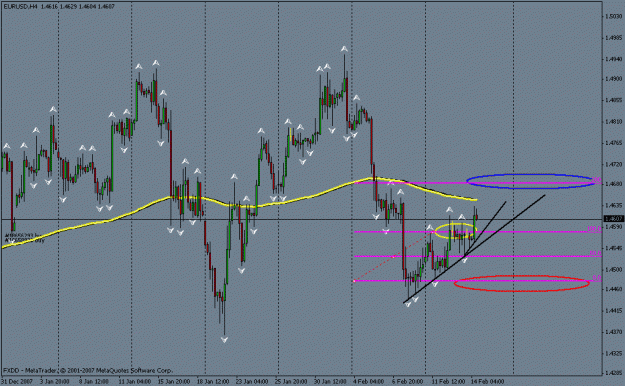Screen dimensions: 625x386
Task: Click the Fibonacci 50.0 level label
Action: [595, 253]
